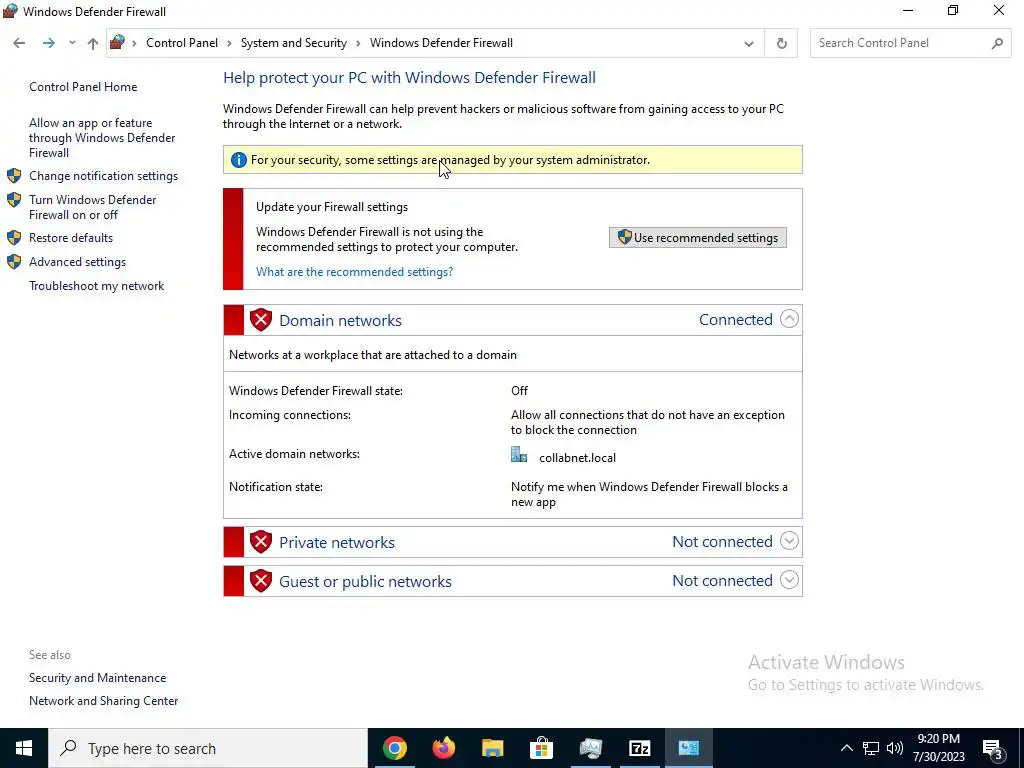This screenshot has width=1024, height=768.
Task: Click shield icon beside Change notification settings
Action: pyautogui.click(x=14, y=176)
